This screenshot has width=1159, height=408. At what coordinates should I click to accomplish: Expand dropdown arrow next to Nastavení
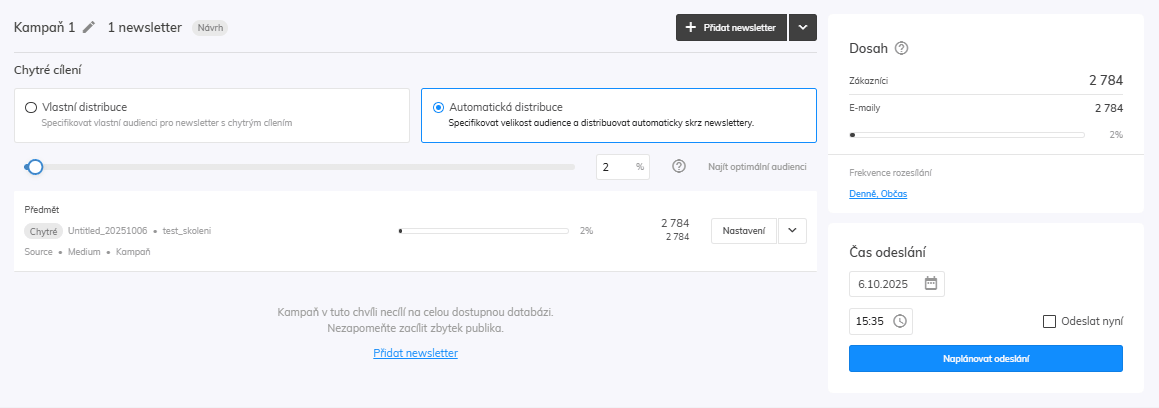(x=792, y=231)
